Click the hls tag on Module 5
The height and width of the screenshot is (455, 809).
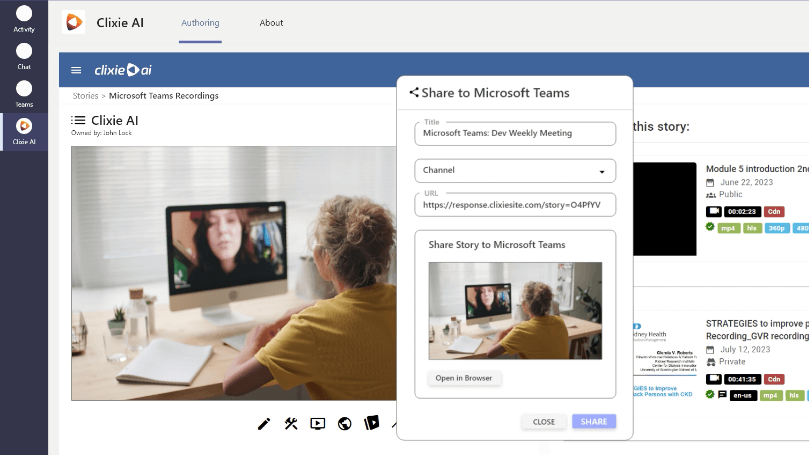[752, 228]
